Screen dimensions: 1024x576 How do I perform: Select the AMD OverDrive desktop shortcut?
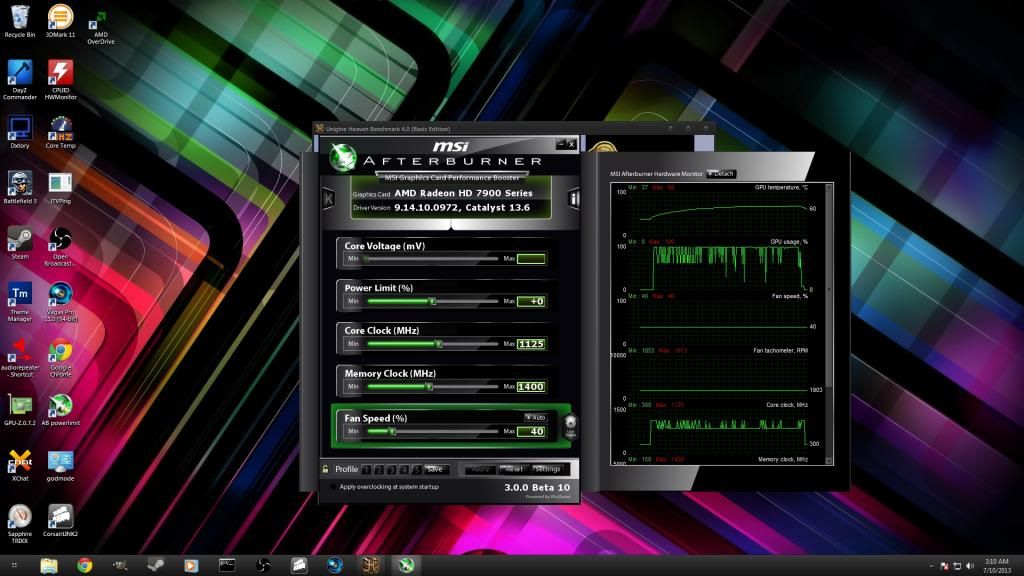point(101,27)
